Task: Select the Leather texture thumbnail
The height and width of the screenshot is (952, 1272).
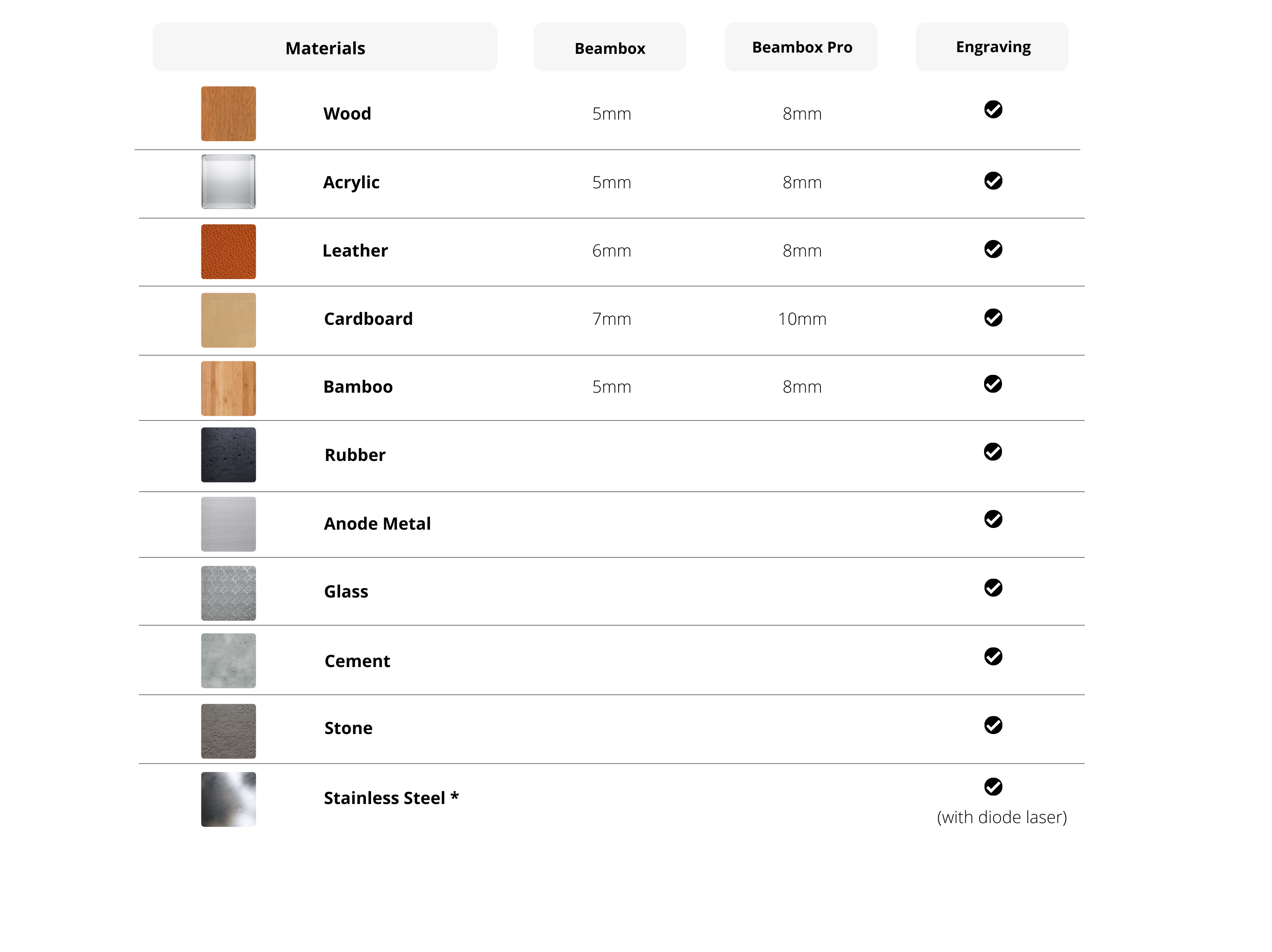Action: (228, 251)
